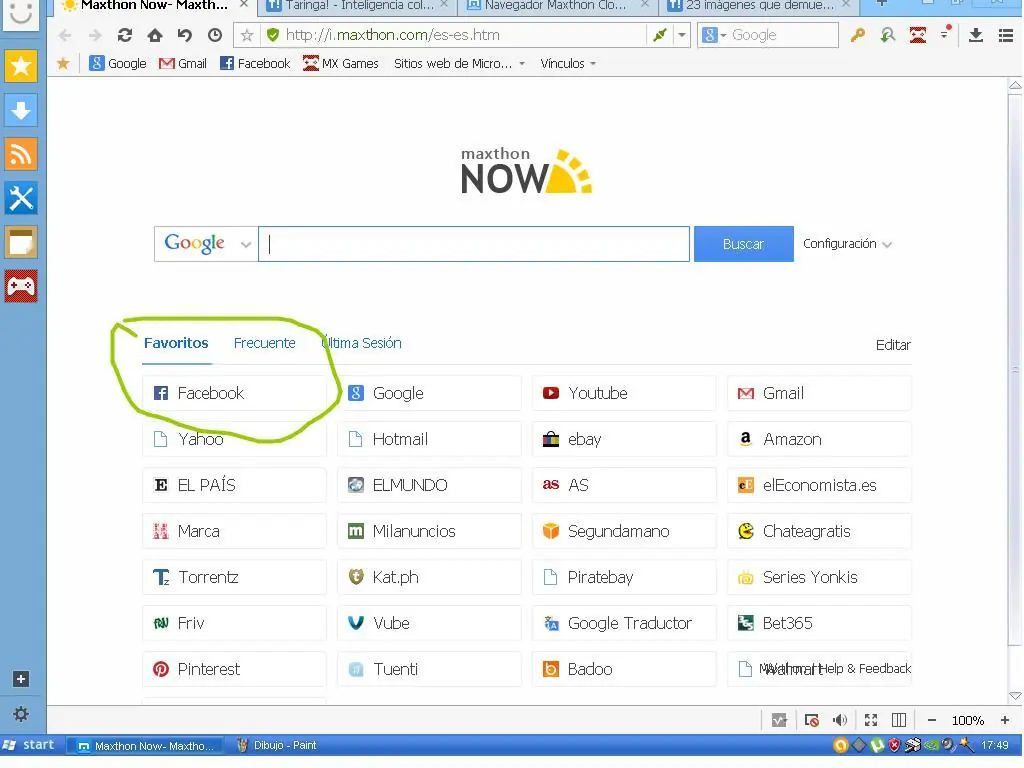This screenshot has width=1024, height=768.
Task: Click the Maxthon Now taskbar button
Action: tap(145, 745)
